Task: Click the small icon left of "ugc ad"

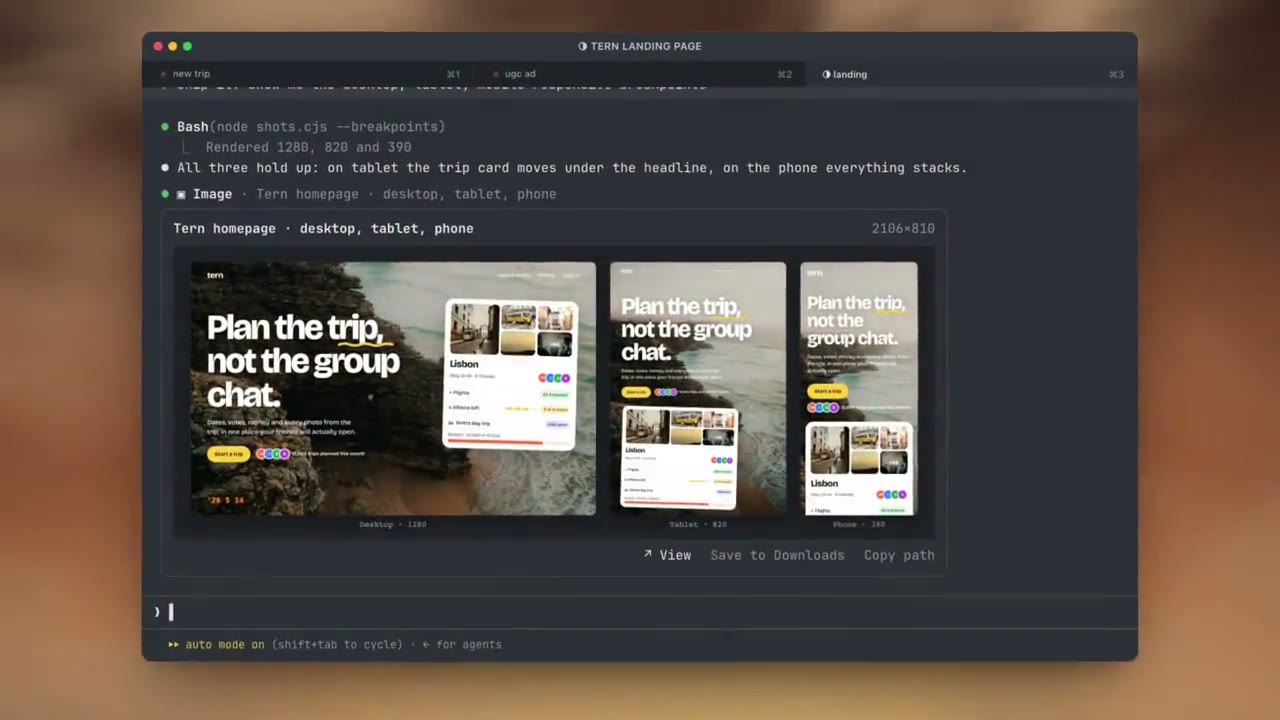Action: pyautogui.click(x=495, y=74)
